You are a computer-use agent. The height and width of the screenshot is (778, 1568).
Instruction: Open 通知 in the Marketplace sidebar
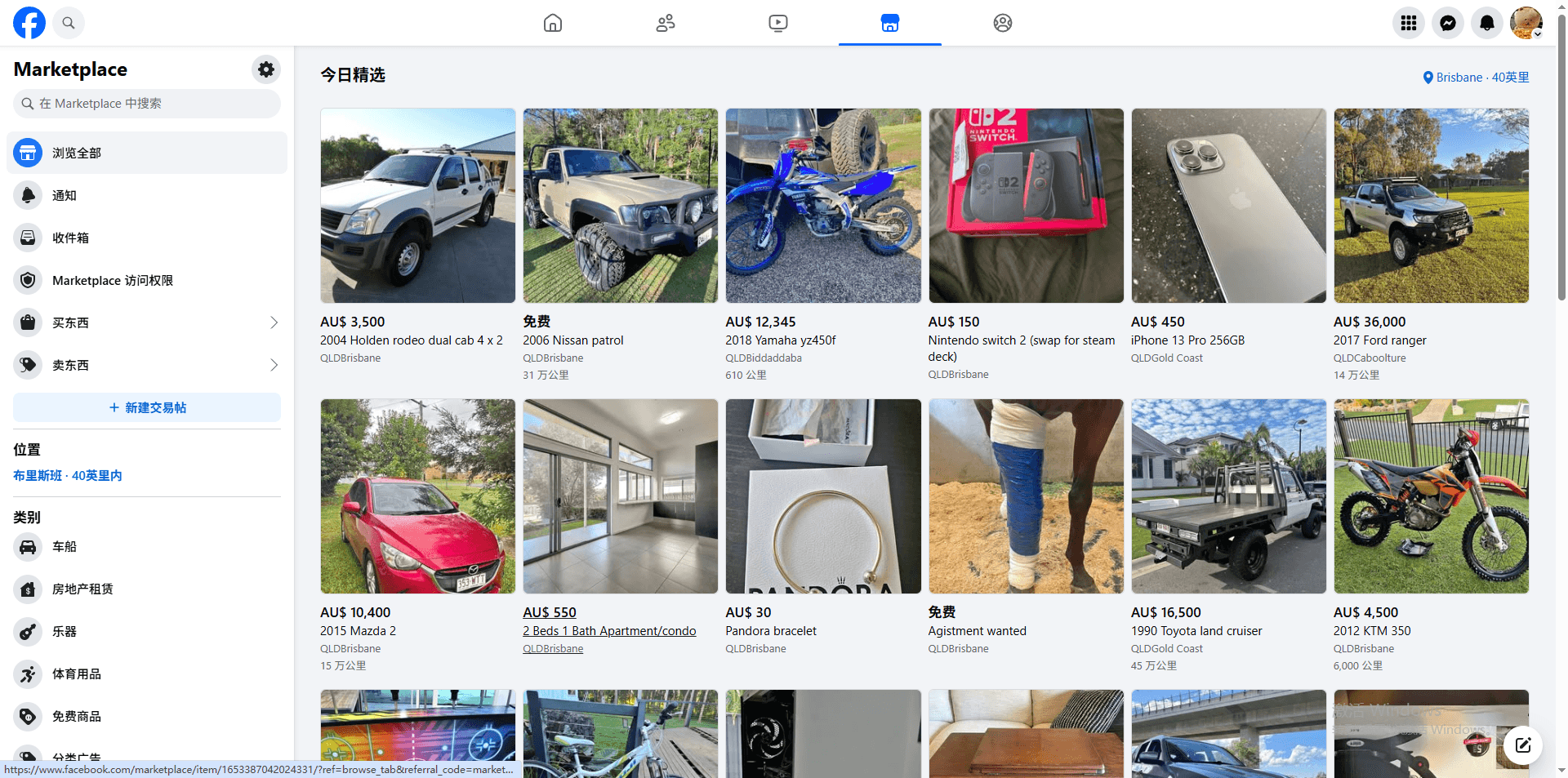(x=147, y=195)
